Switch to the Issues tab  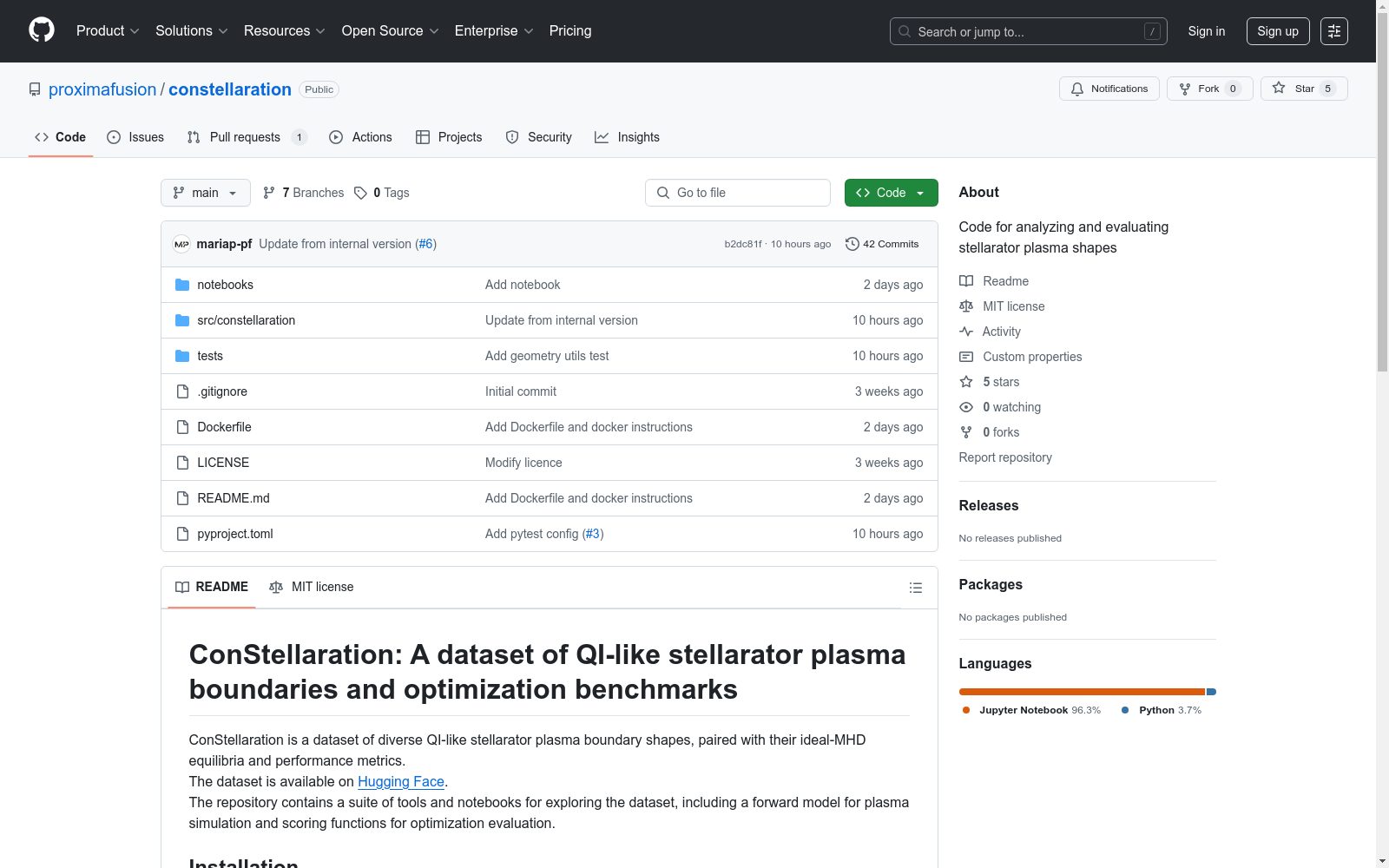coord(135,137)
